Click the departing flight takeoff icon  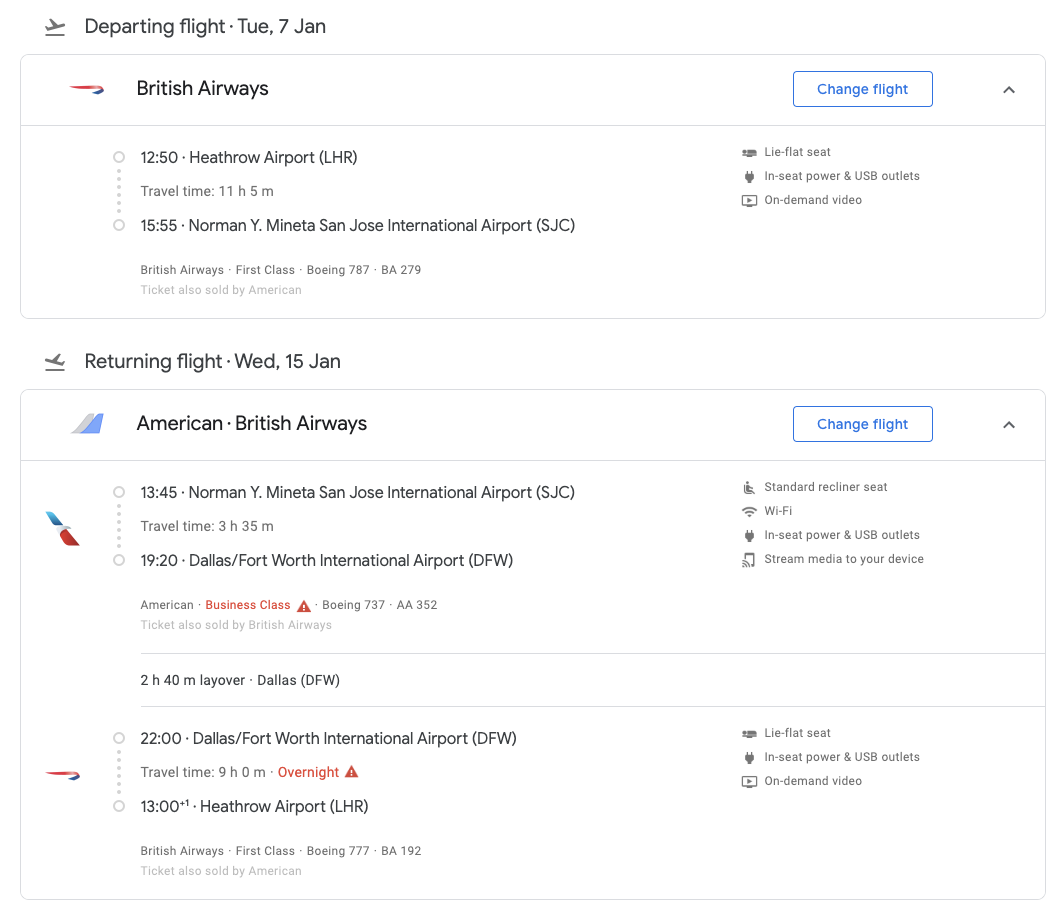[x=55, y=27]
